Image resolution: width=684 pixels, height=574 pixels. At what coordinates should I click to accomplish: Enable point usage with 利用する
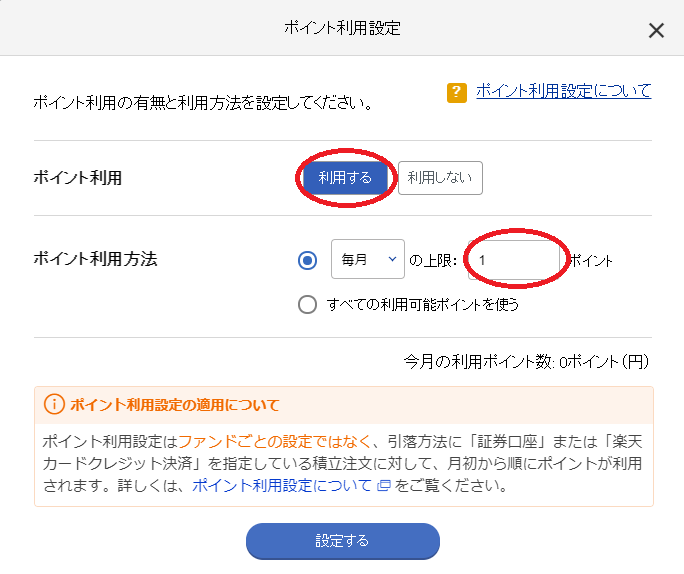(x=345, y=178)
